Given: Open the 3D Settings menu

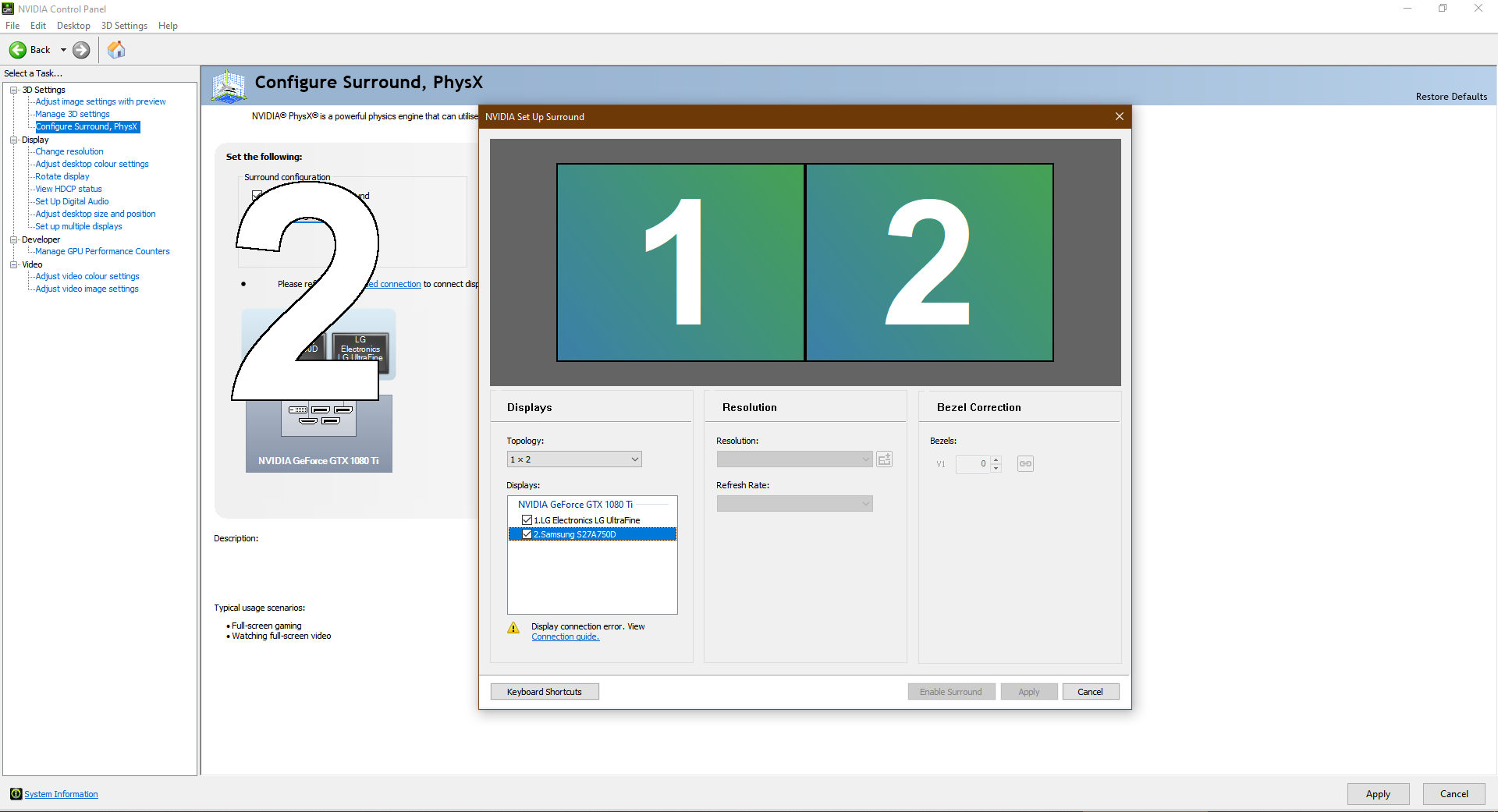Looking at the screenshot, I should coord(124,26).
